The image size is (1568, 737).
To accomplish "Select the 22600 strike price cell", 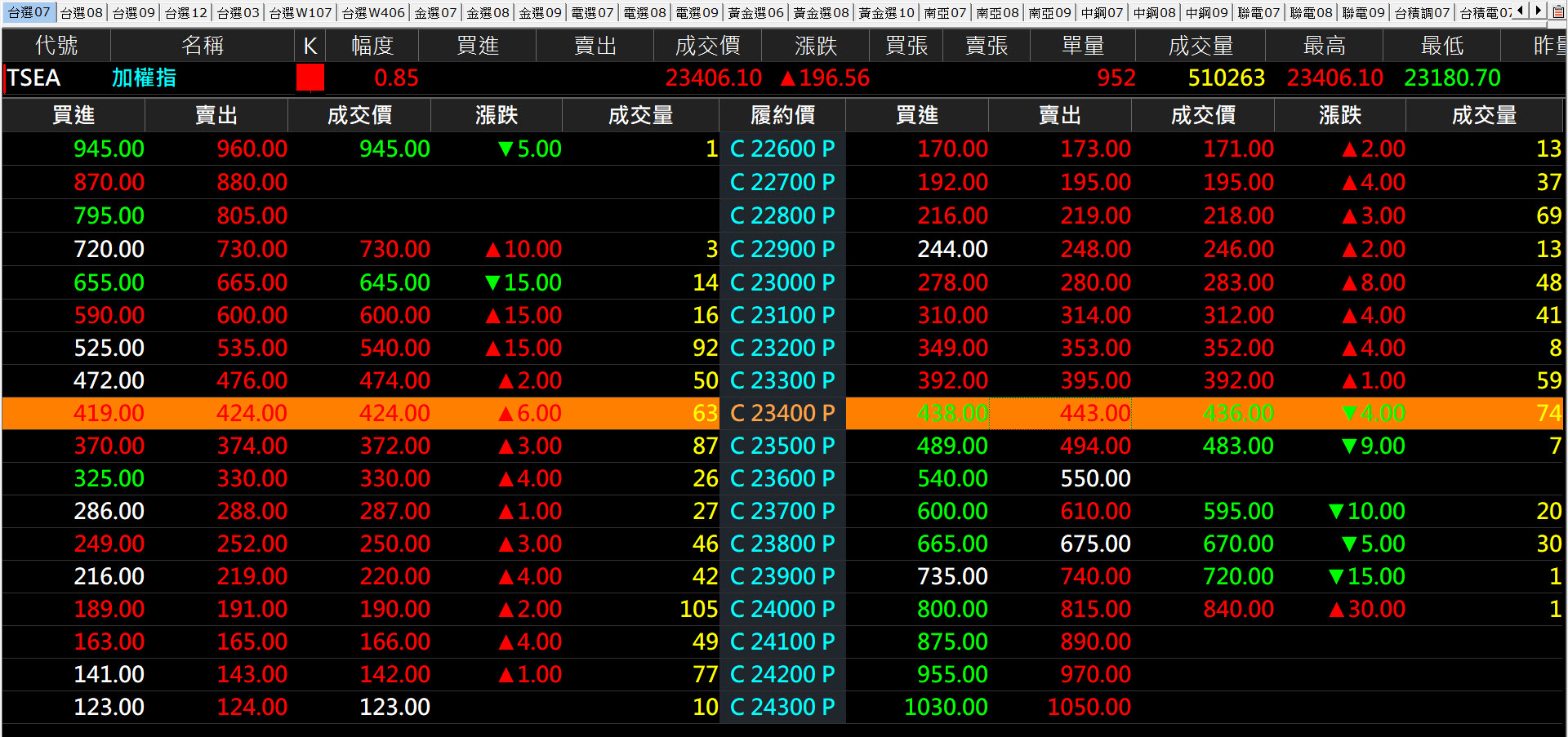I will (x=782, y=149).
